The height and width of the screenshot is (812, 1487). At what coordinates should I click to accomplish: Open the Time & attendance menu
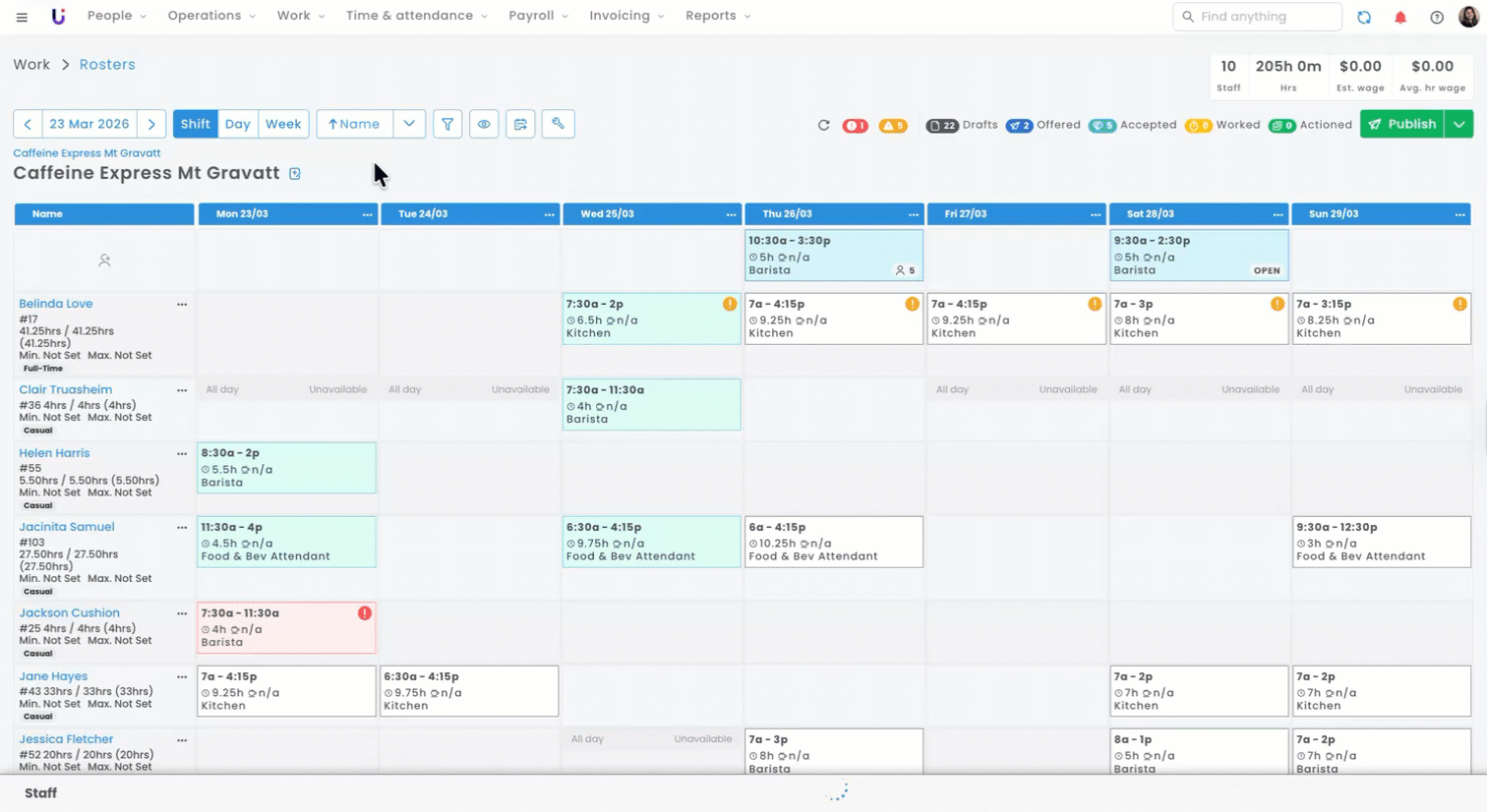coord(416,16)
